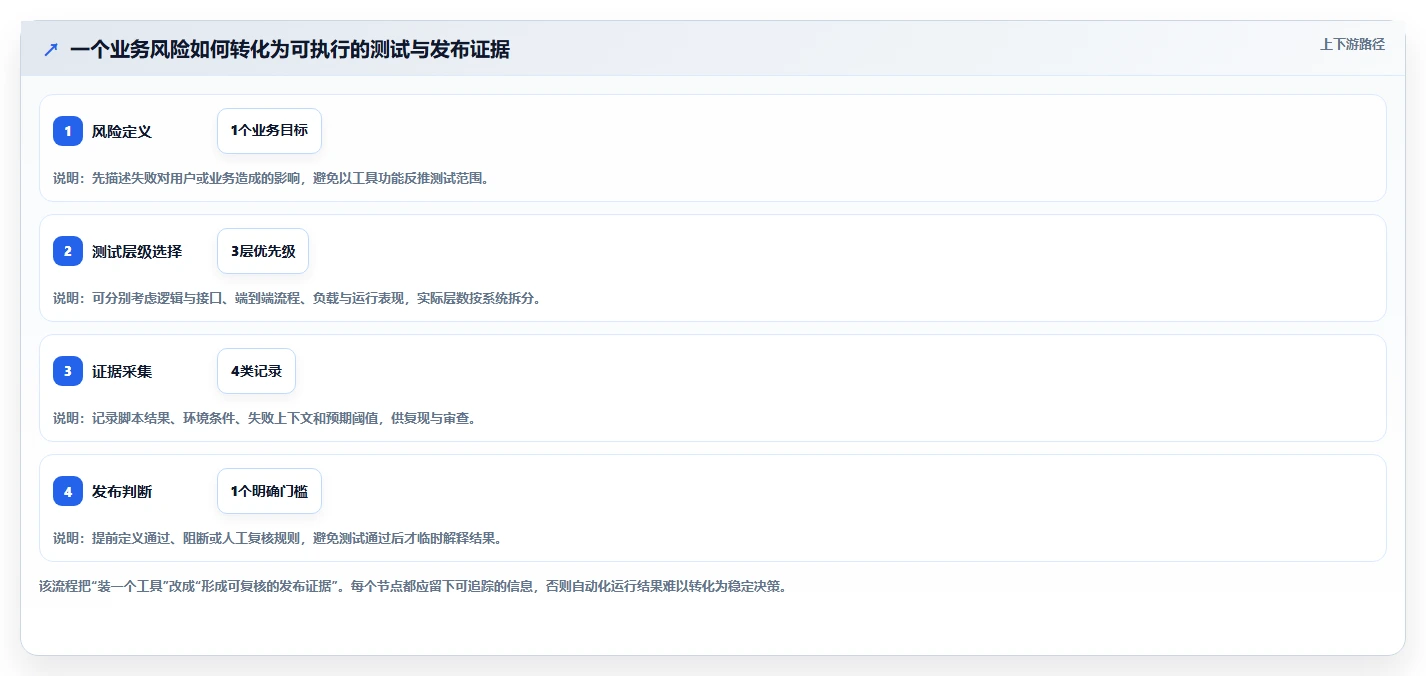Click the summary paragraph starting 该流程把
1426x676 pixels.
pos(413,587)
